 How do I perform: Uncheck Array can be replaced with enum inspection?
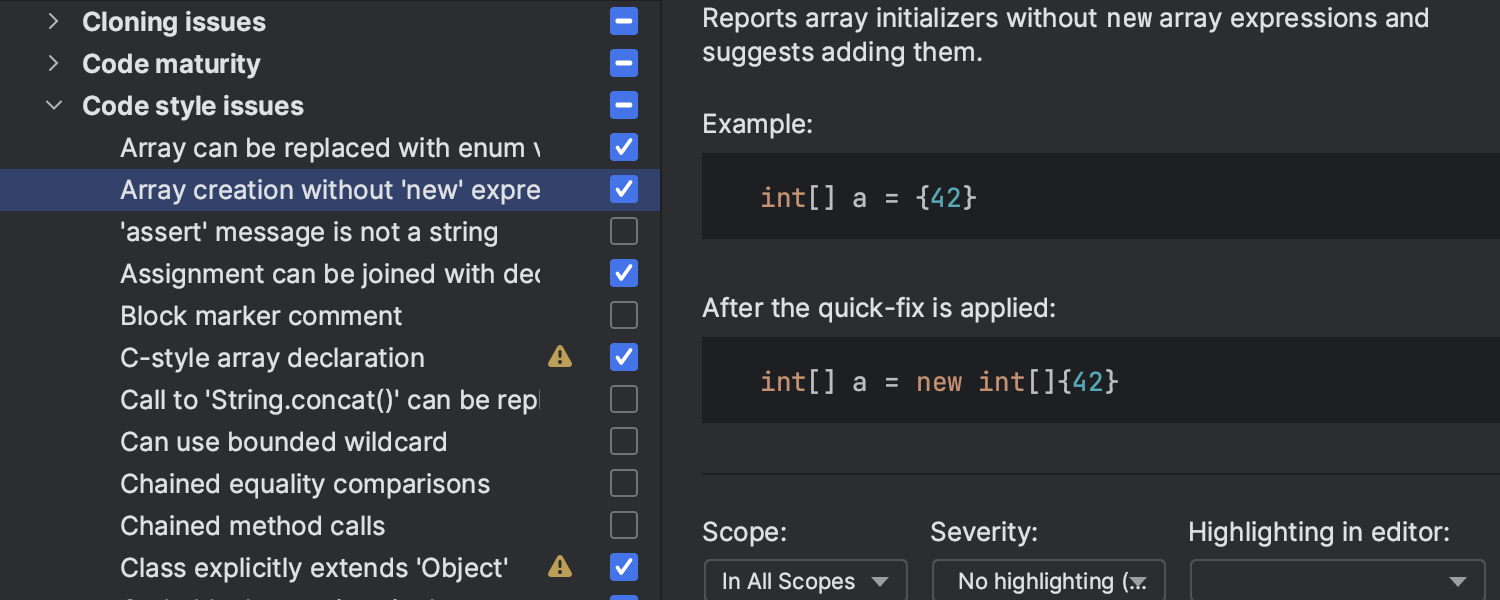click(624, 147)
